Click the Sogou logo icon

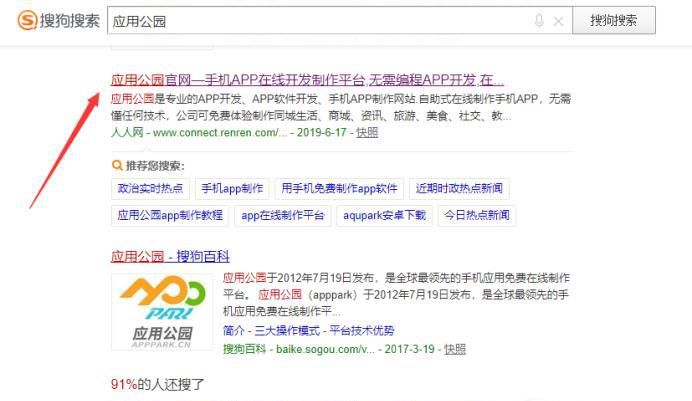(27, 20)
